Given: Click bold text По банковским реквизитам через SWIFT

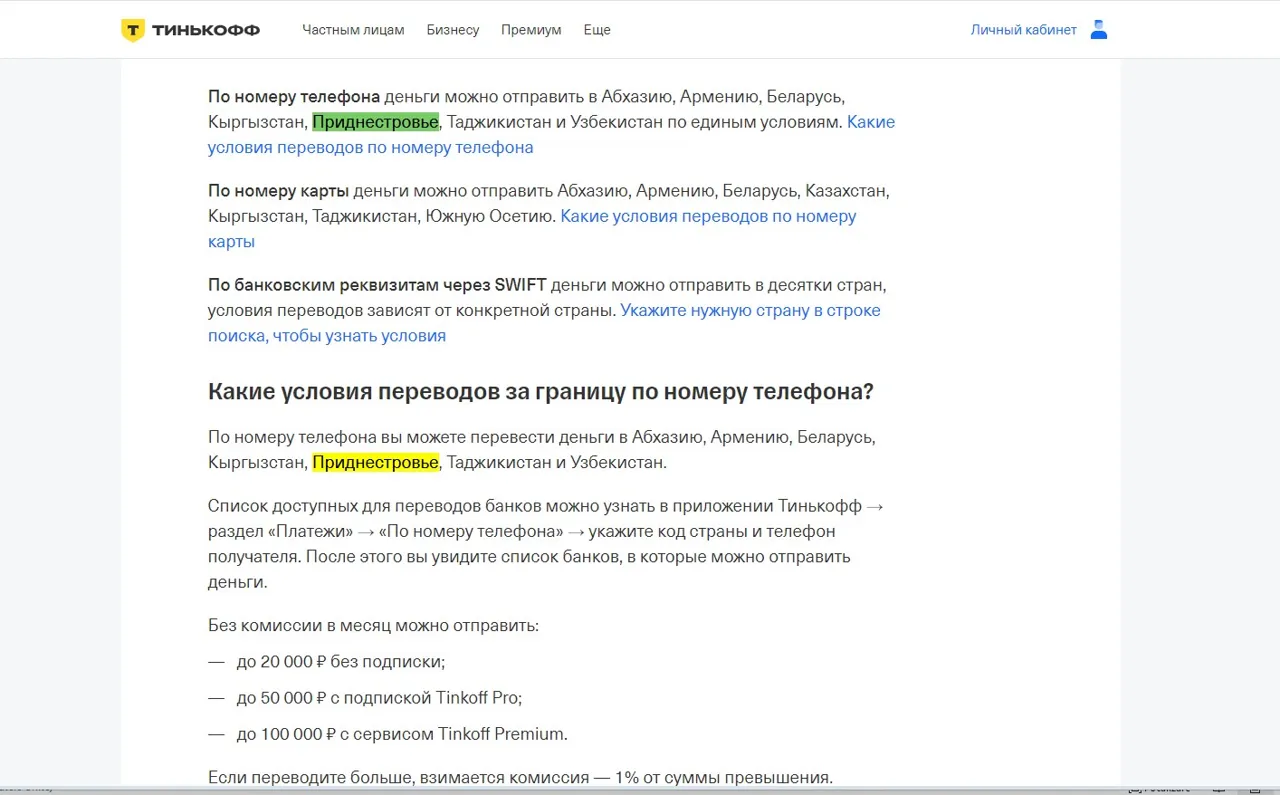Looking at the screenshot, I should 377,285.
